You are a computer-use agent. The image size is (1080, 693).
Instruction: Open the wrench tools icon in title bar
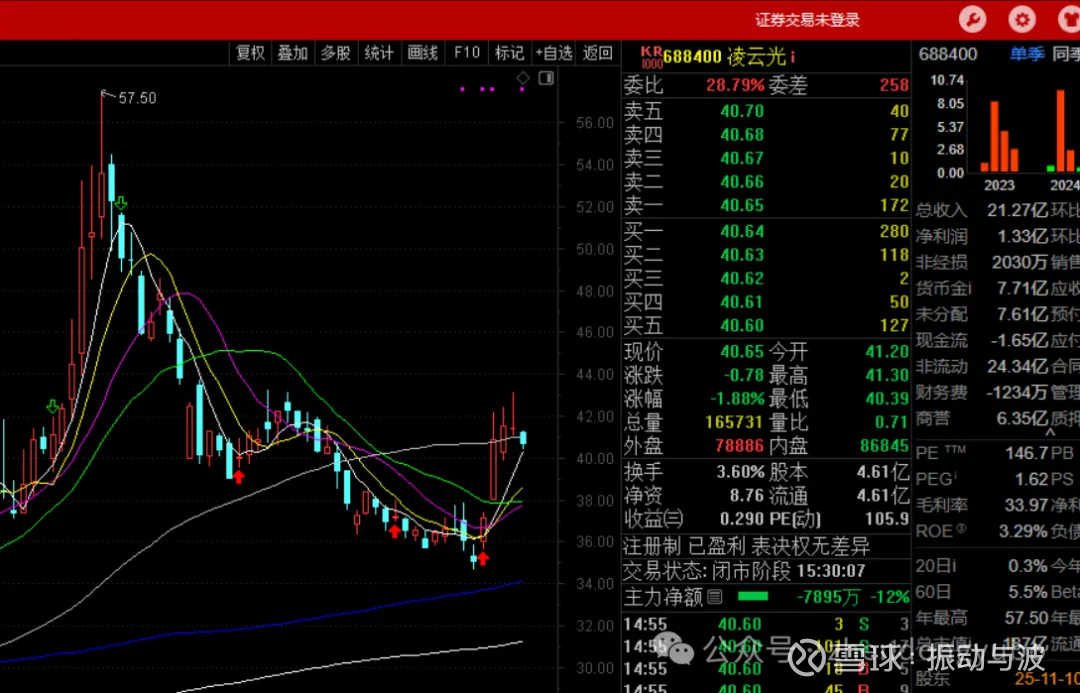973,19
